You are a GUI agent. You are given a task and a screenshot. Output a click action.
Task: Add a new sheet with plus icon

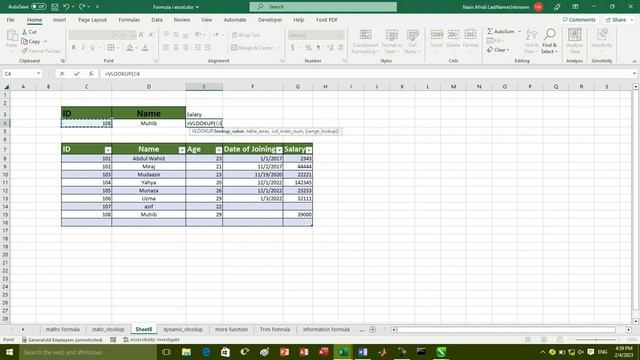coord(373,329)
